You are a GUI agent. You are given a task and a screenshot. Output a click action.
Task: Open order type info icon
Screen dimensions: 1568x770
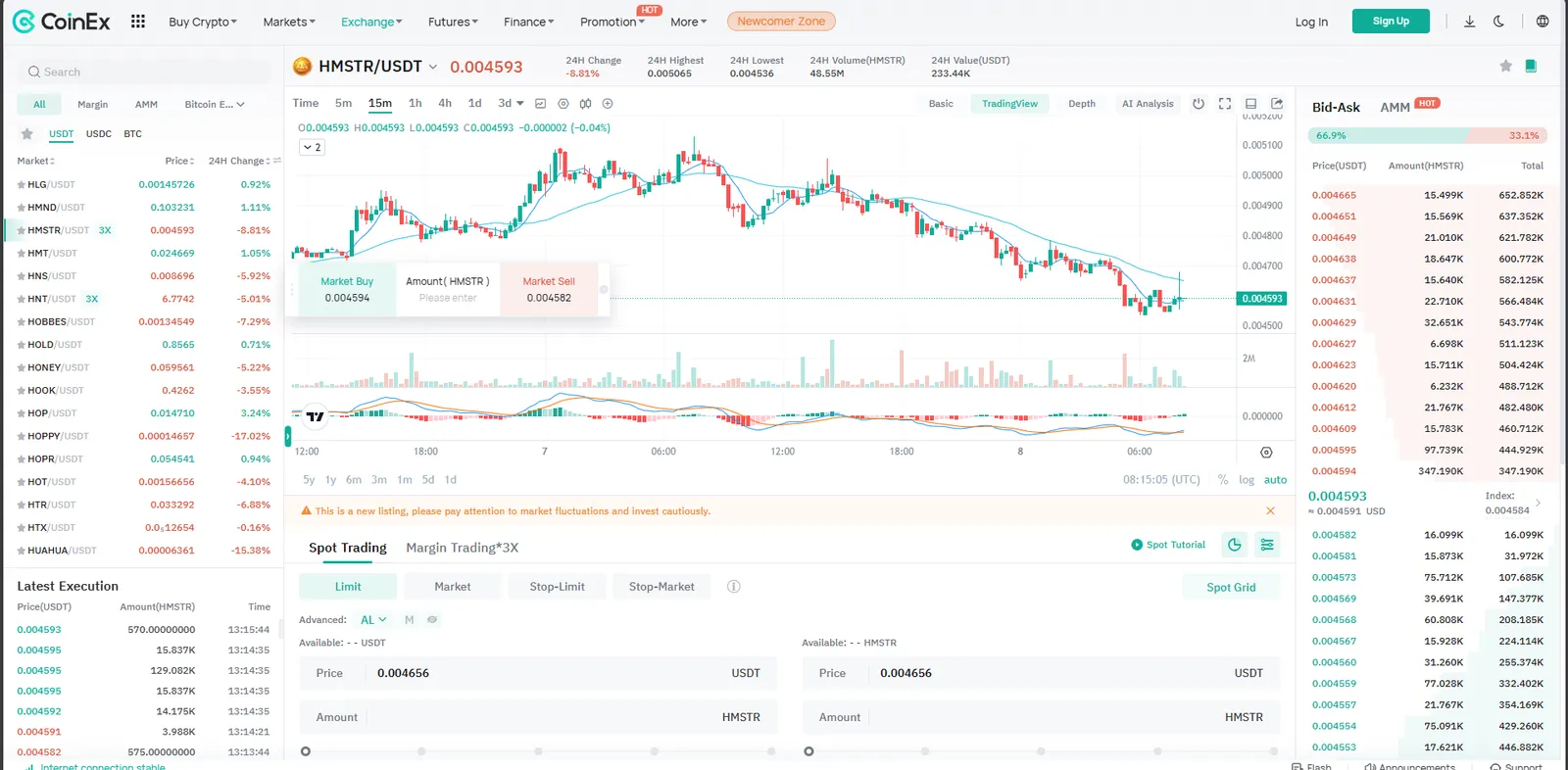(x=733, y=587)
